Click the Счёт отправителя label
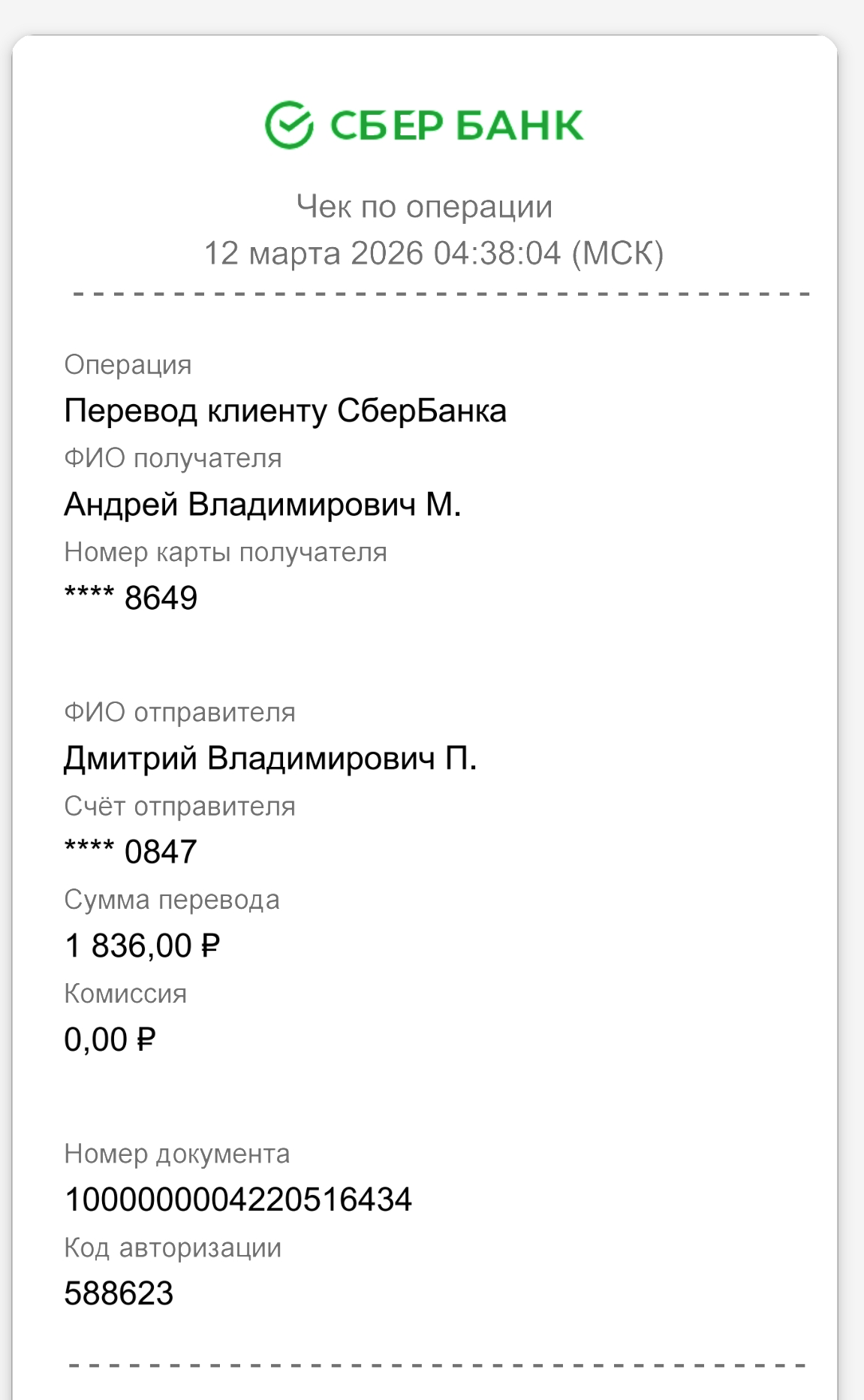 click(179, 806)
